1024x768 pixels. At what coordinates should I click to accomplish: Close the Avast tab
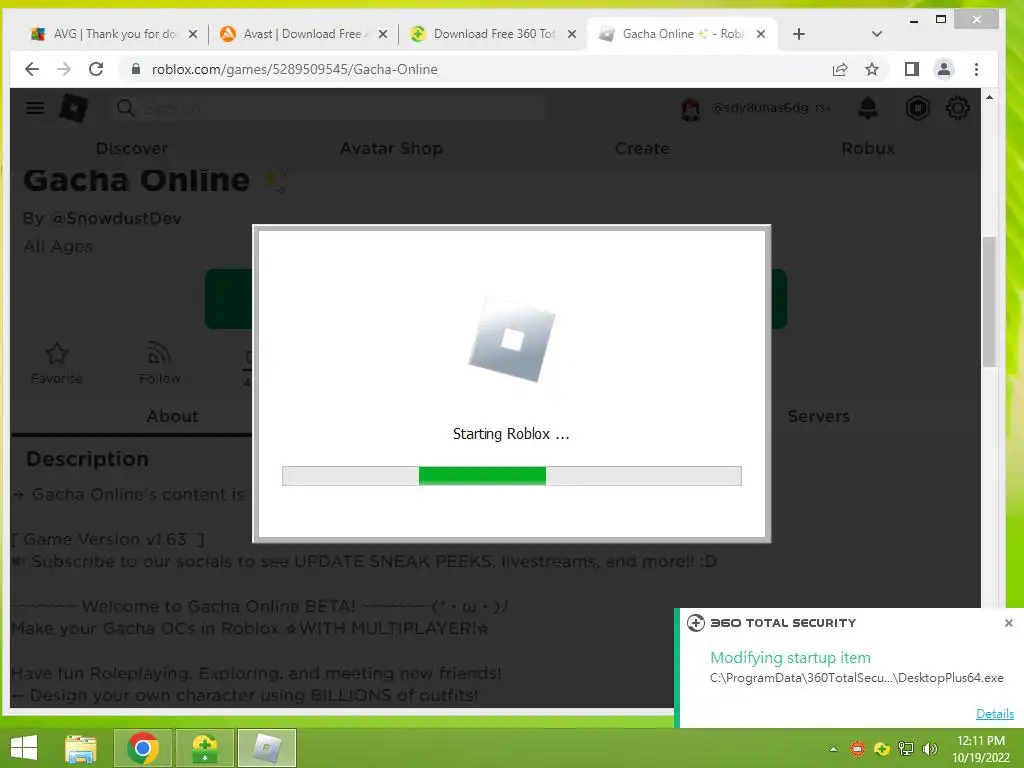point(383,34)
